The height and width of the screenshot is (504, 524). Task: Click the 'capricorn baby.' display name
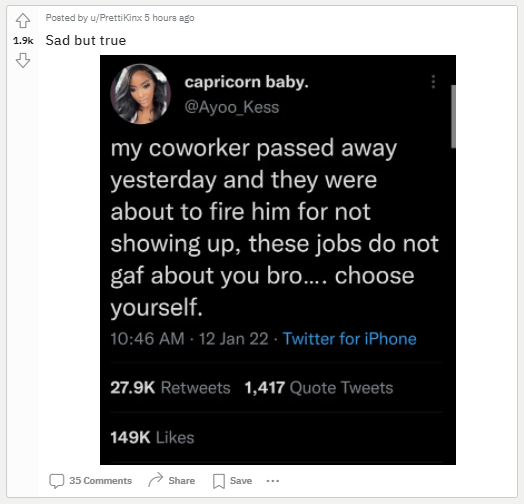(246, 82)
